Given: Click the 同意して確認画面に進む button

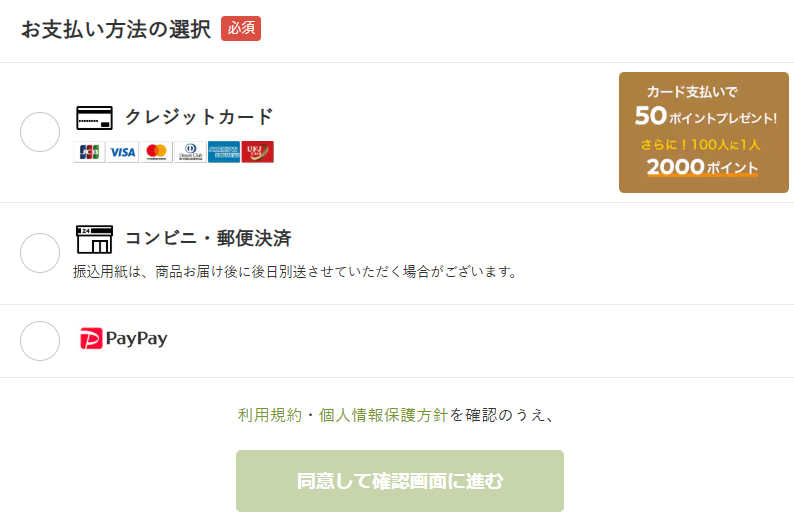Looking at the screenshot, I should pyautogui.click(x=400, y=481).
